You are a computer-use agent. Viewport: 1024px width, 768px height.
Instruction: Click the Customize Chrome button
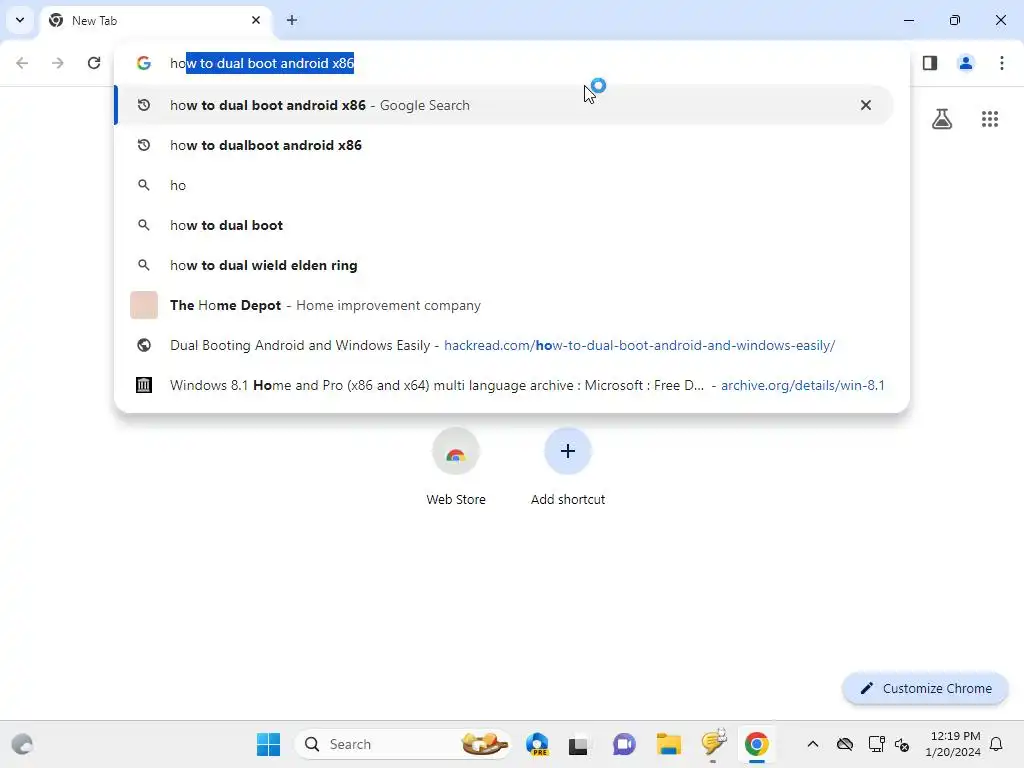(925, 688)
